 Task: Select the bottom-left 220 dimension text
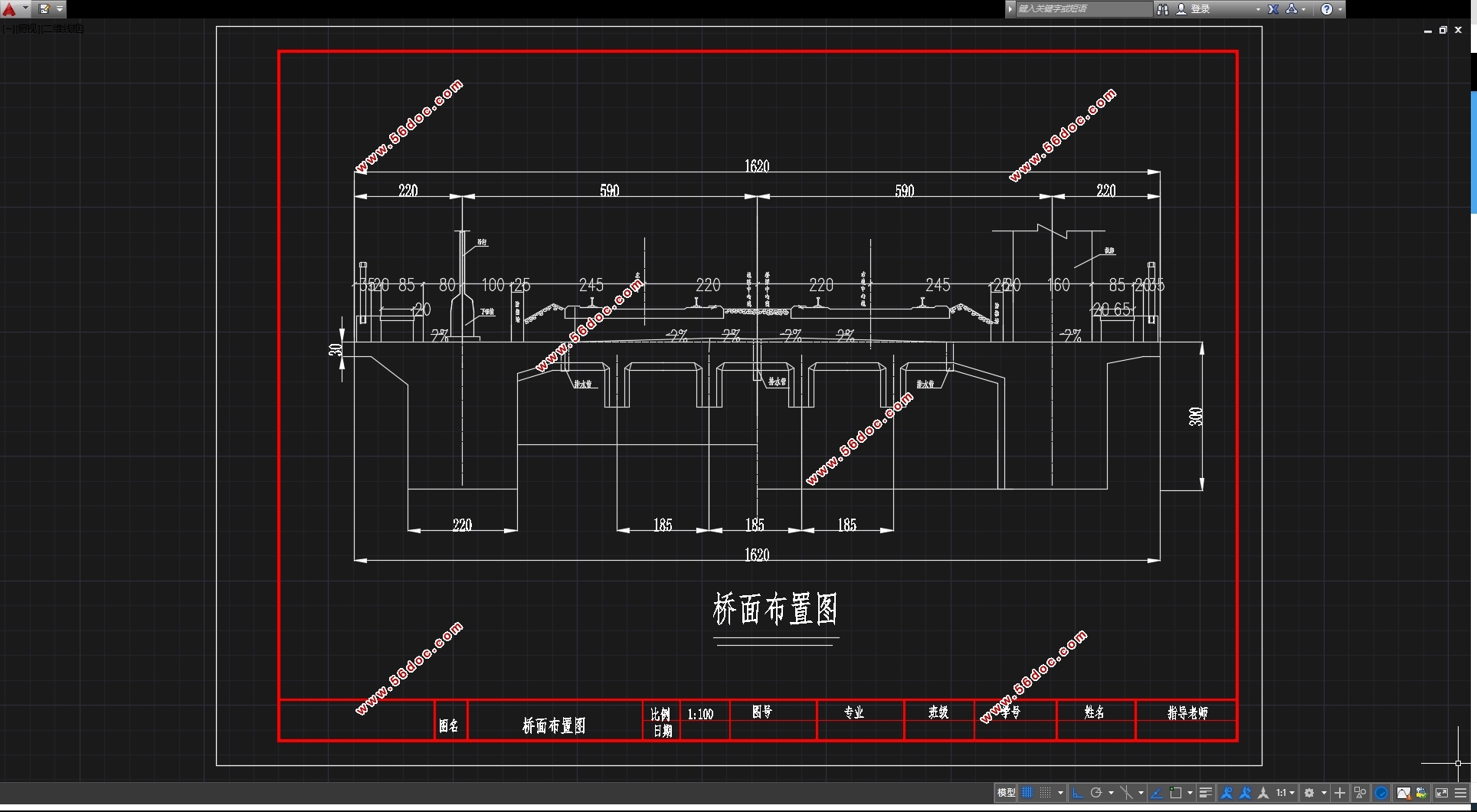click(x=462, y=525)
